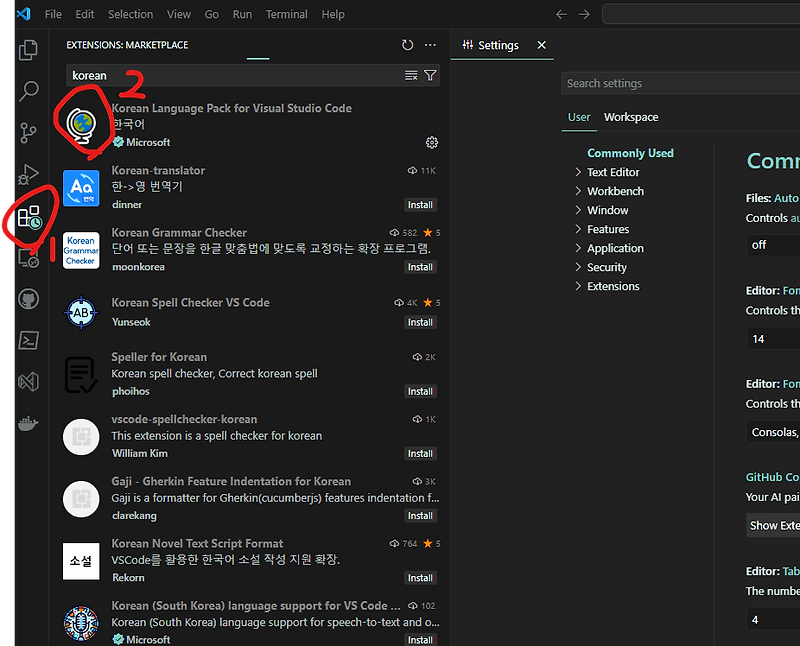This screenshot has width=800, height=646.
Task: Open the Remote Explorer view
Action: pos(29,258)
